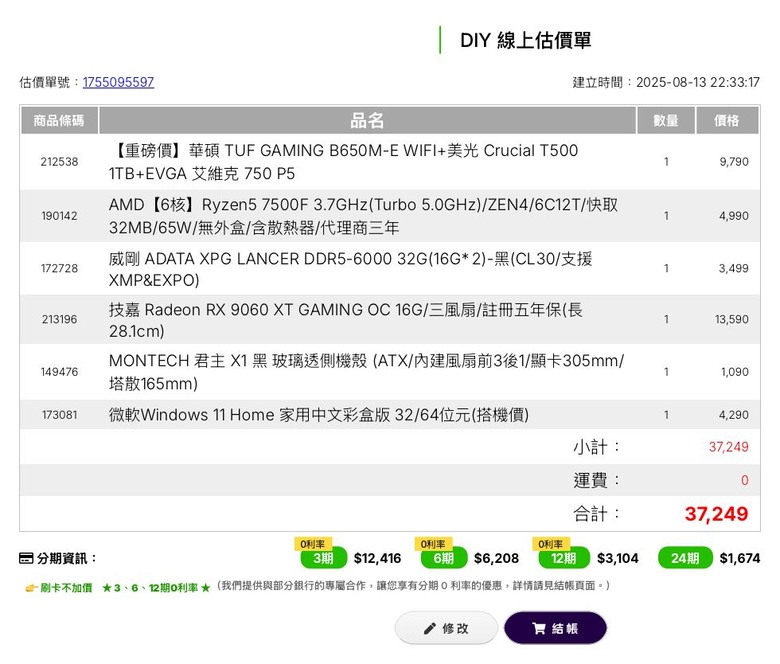Click the bank cooperation note in parentheses
This screenshot has width=780, height=664.
(x=413, y=586)
